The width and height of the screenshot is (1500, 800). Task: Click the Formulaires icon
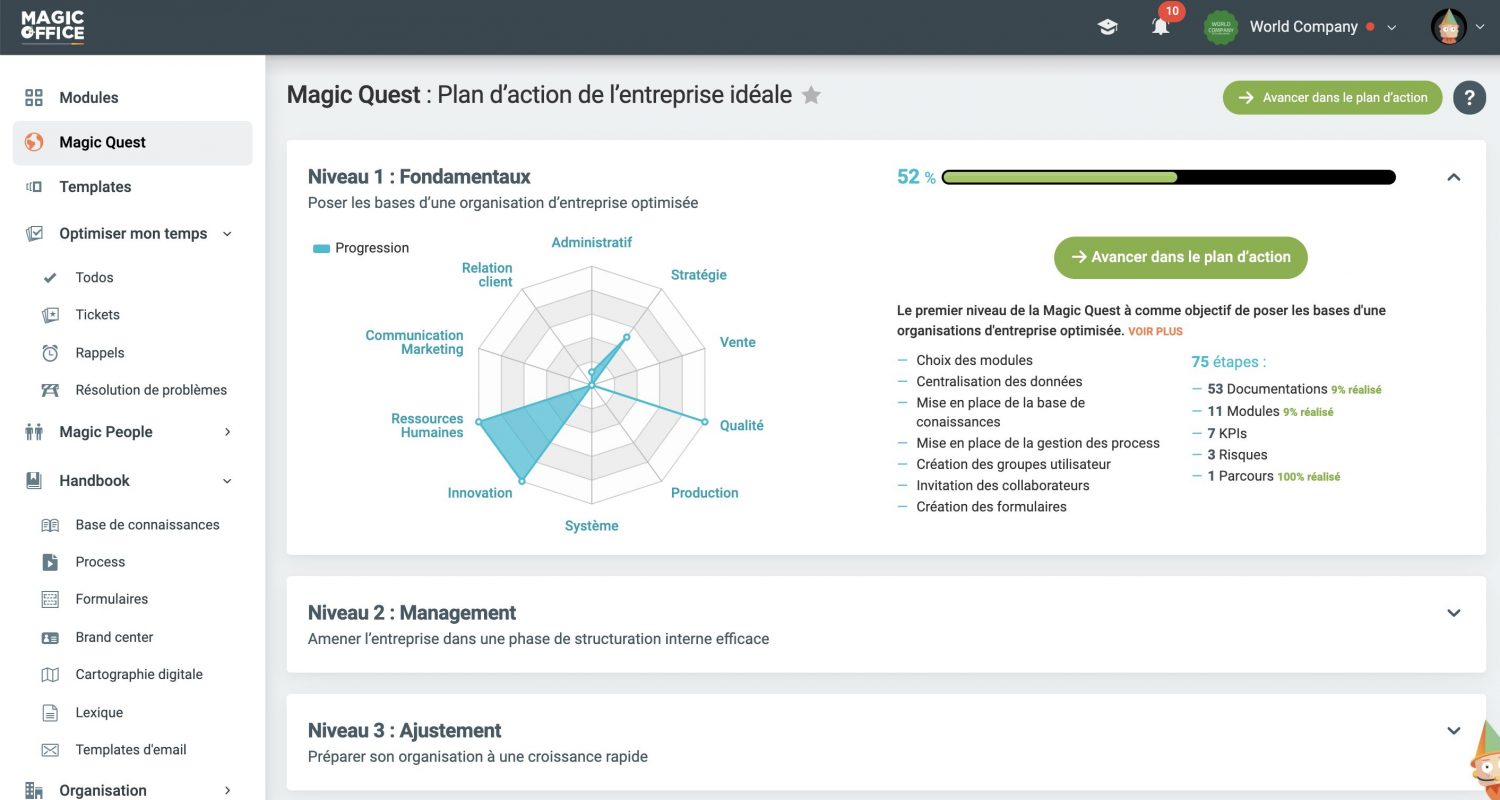tap(50, 599)
